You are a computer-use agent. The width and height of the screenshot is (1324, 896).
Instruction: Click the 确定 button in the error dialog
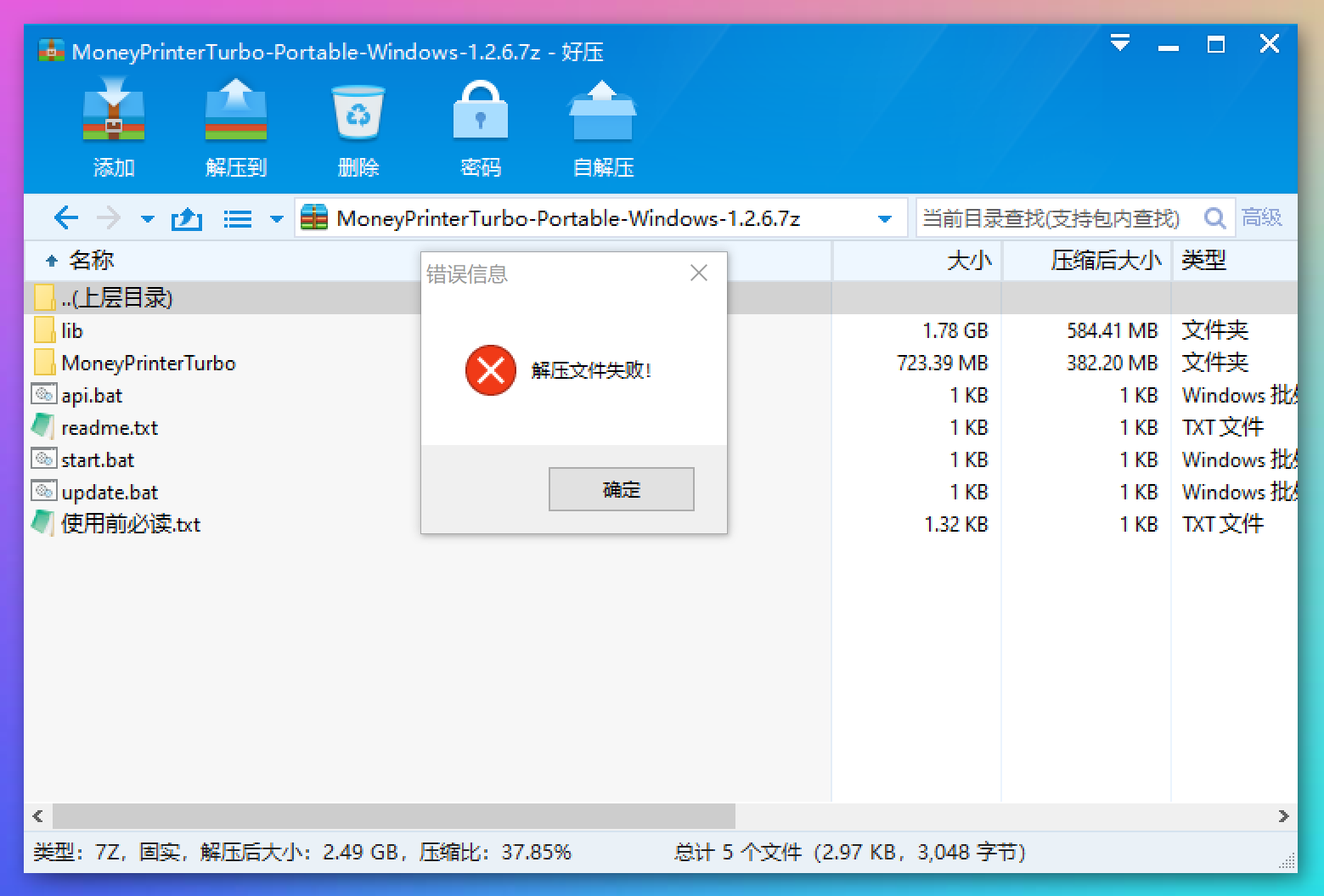pyautogui.click(x=621, y=489)
